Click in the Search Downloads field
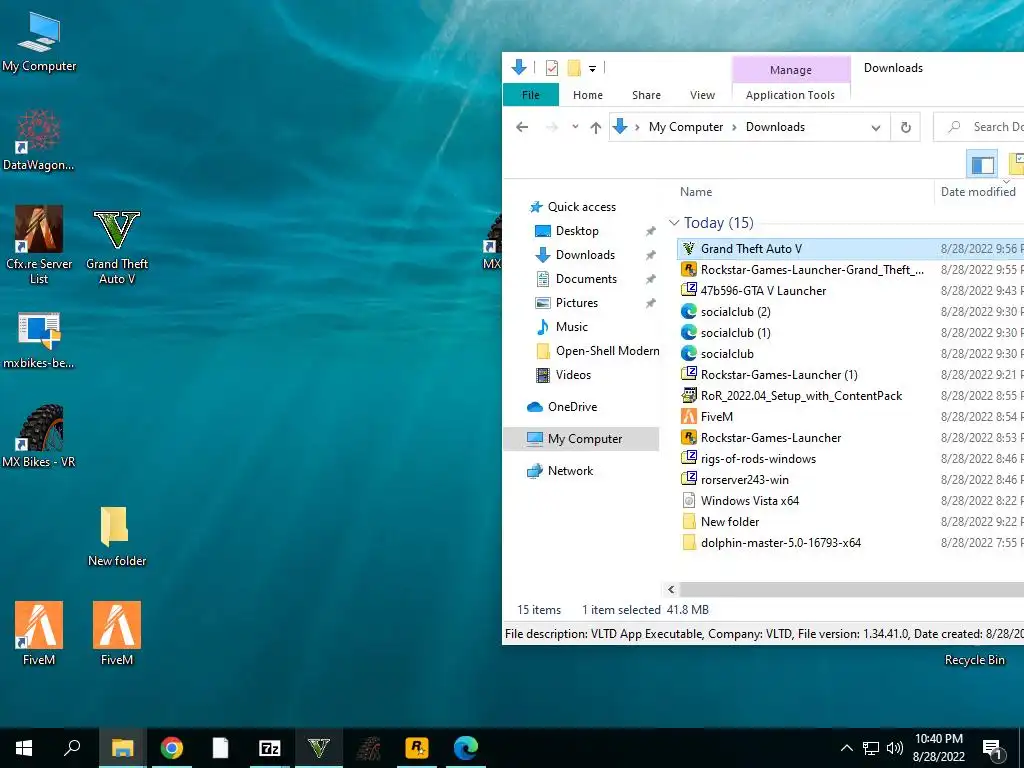The image size is (1024, 768). pos(980,127)
